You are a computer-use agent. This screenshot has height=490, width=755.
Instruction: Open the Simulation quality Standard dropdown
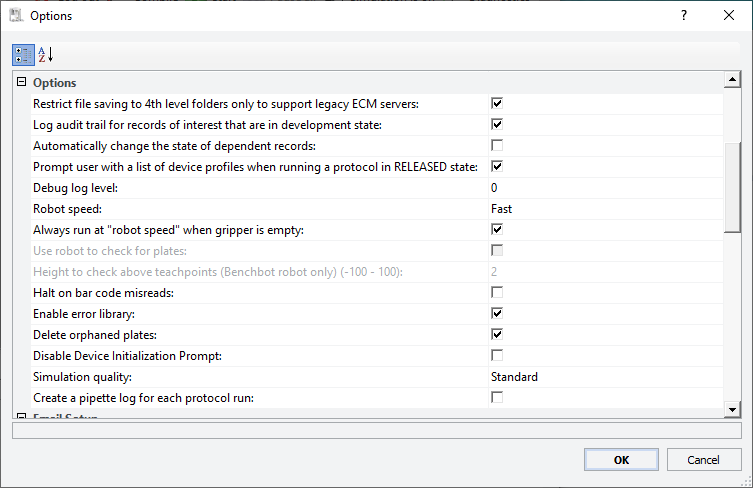point(606,377)
